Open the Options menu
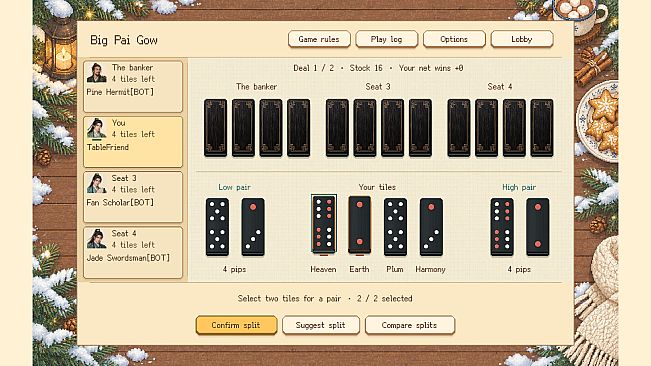The height and width of the screenshot is (366, 651). coord(454,39)
